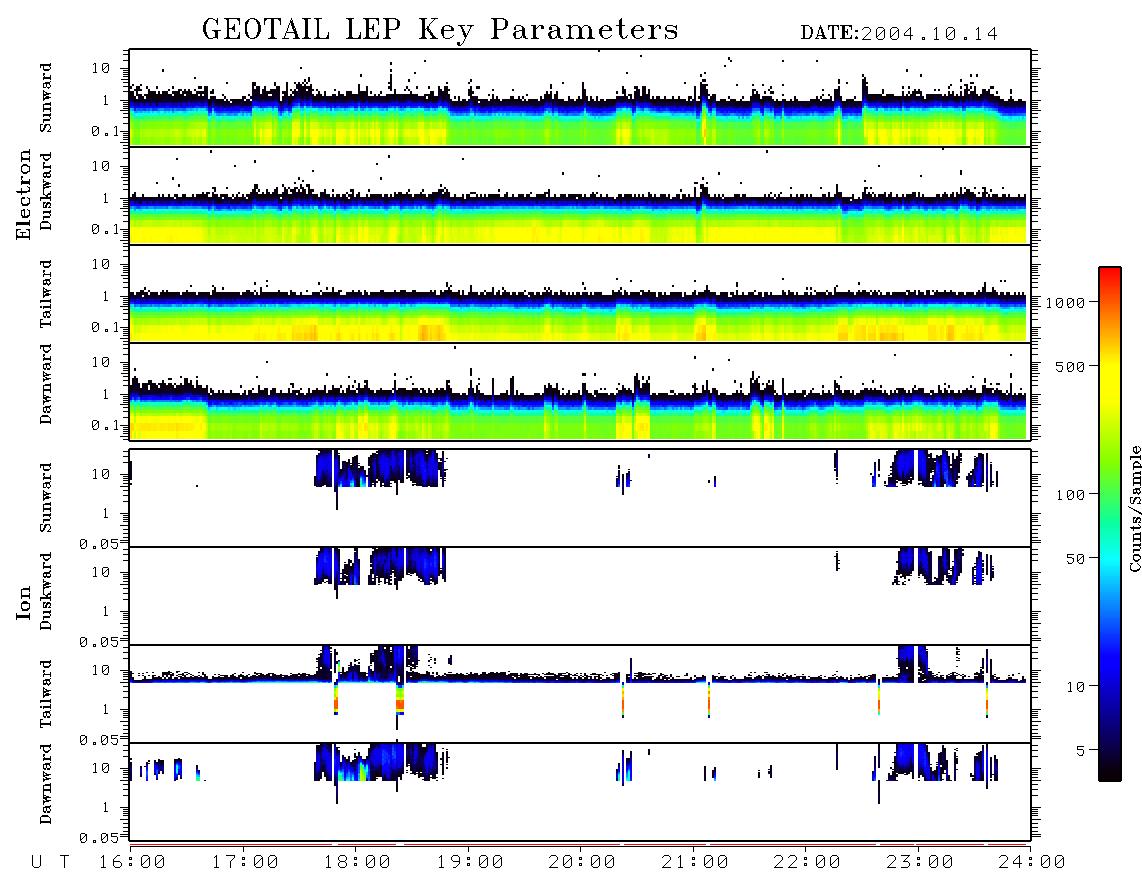Select the "21:00" time tick label
Image resolution: width=1142 pixels, height=880 pixels.
click(x=695, y=863)
